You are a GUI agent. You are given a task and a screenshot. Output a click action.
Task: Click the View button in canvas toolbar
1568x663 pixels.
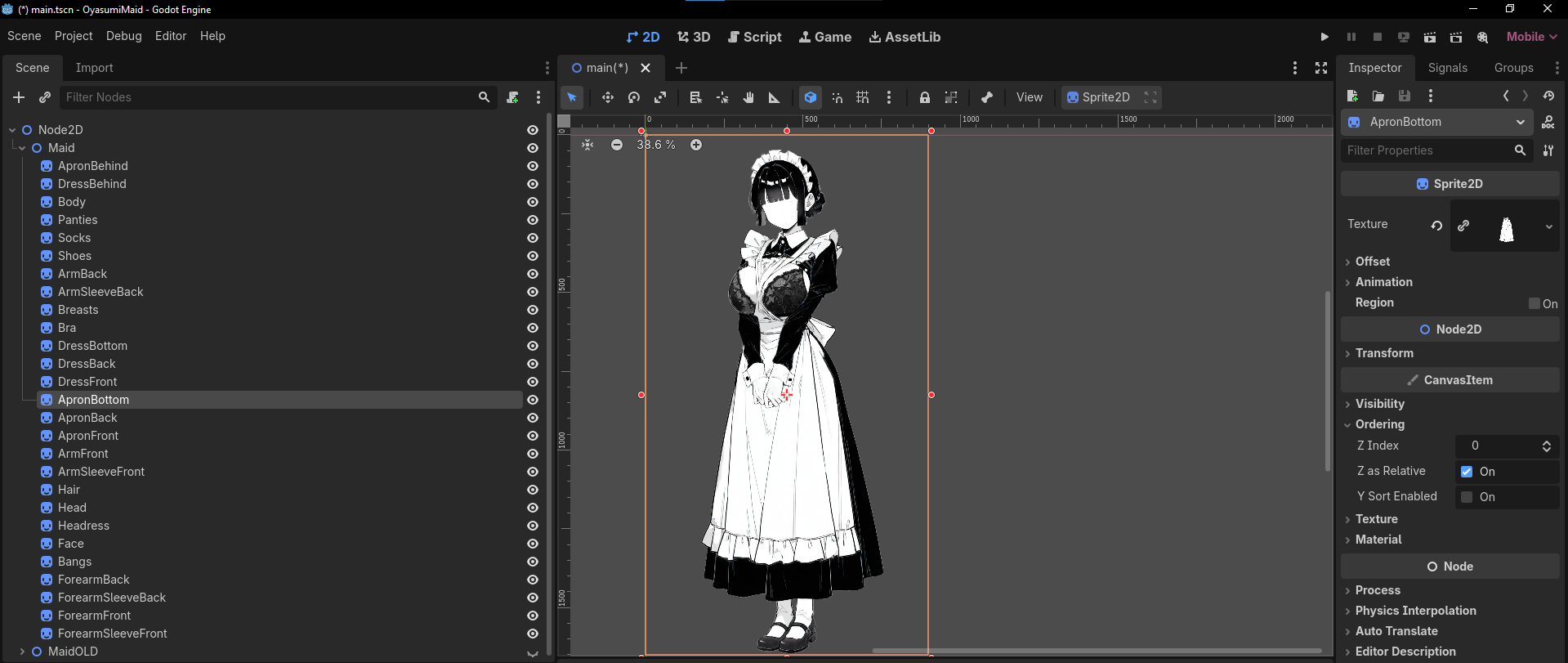(1029, 97)
